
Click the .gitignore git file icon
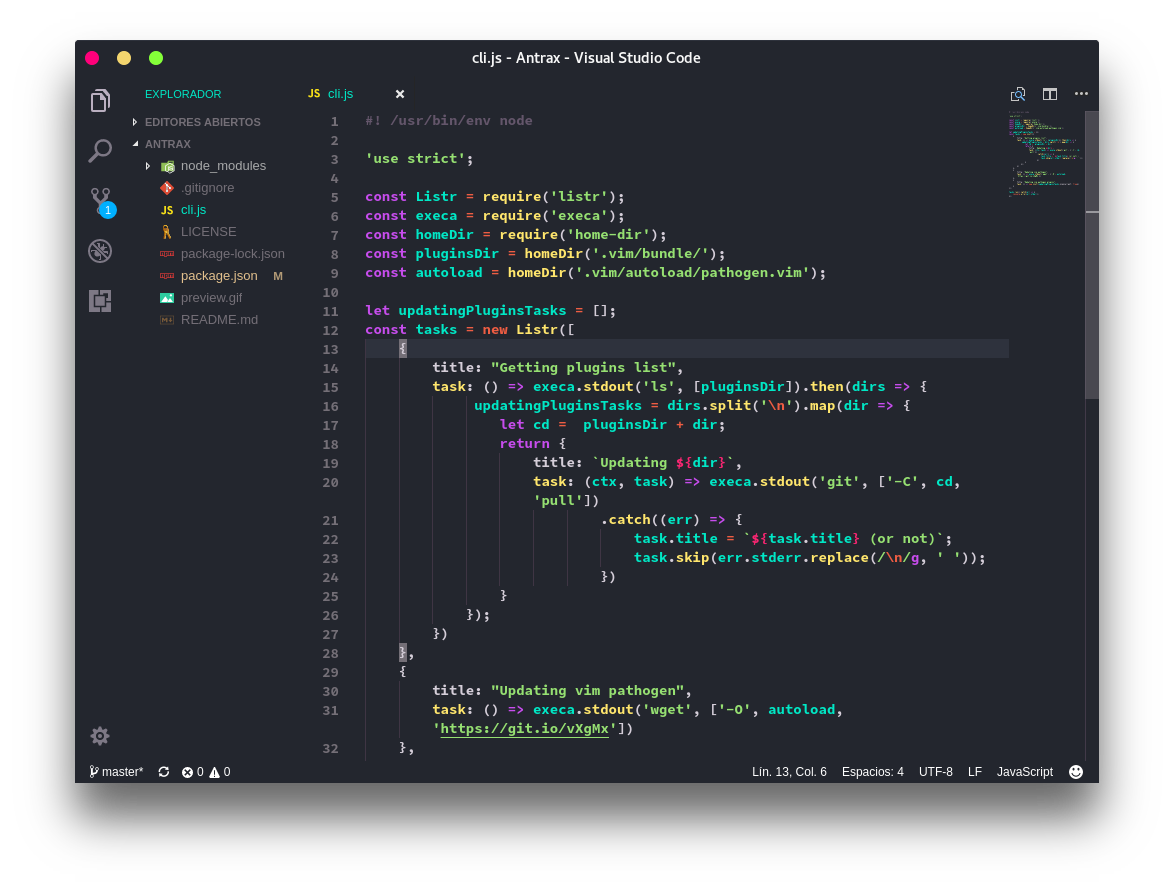(x=167, y=188)
